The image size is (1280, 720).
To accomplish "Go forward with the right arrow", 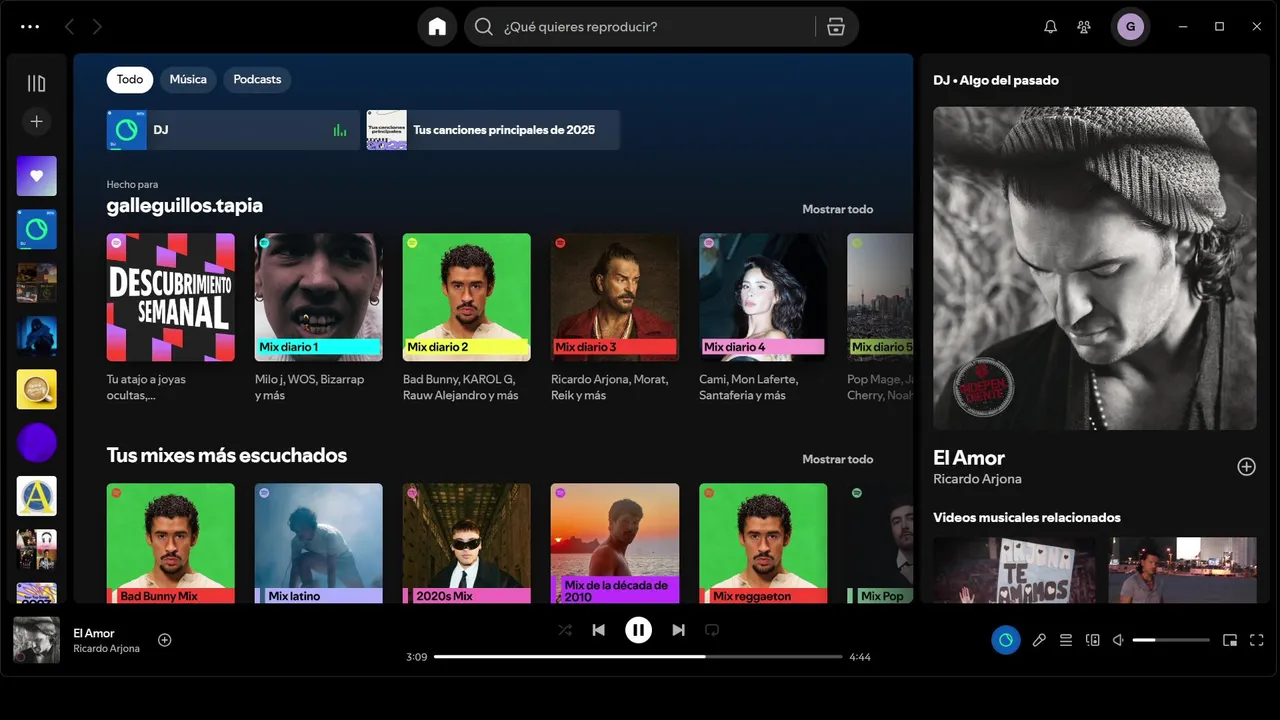I will pyautogui.click(x=97, y=27).
